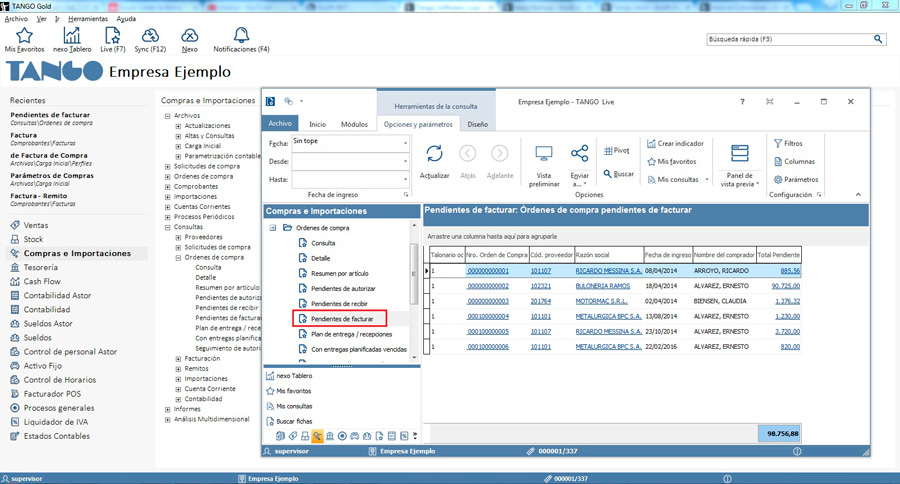Select Tesorería module in sidebar
900x484 pixels.
tap(40, 268)
